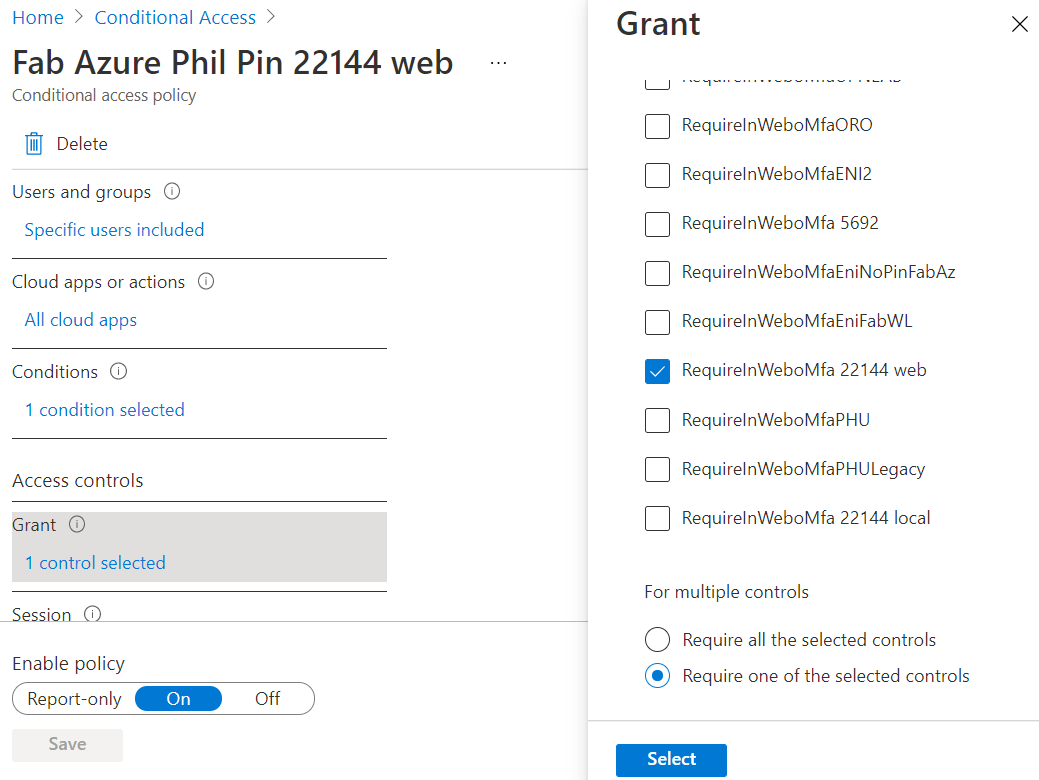Click the info icon next to Cloud apps or actions
The image size is (1039, 780).
click(x=206, y=282)
